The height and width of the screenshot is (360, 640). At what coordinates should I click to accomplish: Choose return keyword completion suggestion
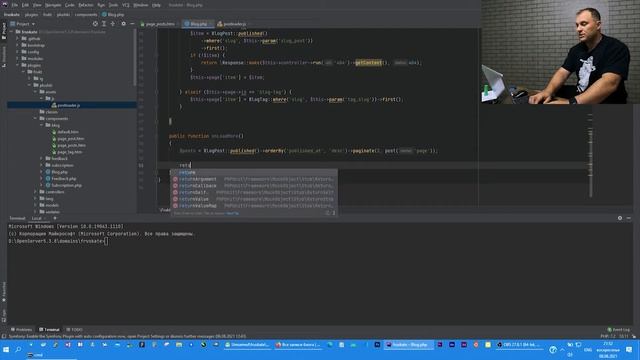pyautogui.click(x=254, y=172)
